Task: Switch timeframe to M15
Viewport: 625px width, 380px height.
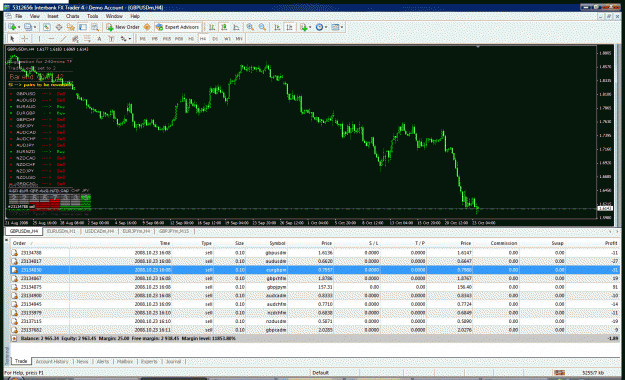Action: tap(167, 39)
